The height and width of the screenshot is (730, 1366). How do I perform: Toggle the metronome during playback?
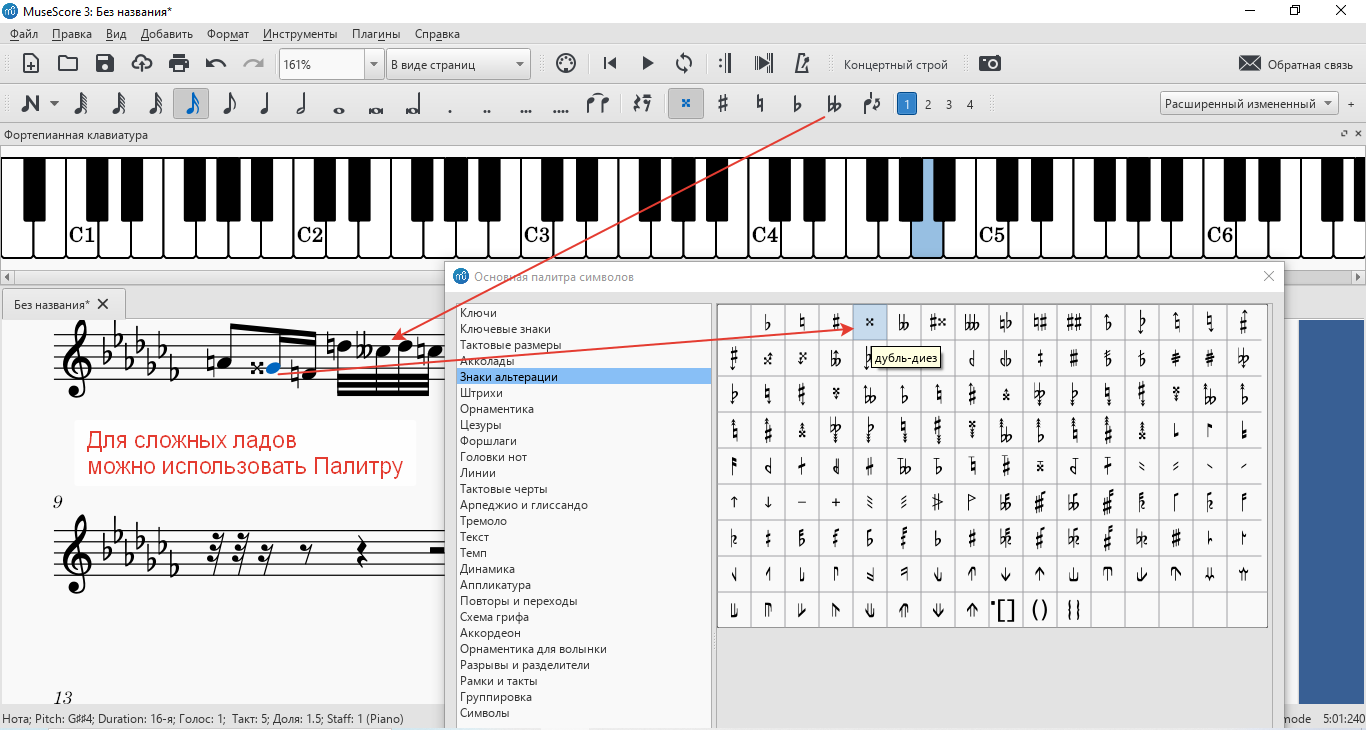click(801, 64)
